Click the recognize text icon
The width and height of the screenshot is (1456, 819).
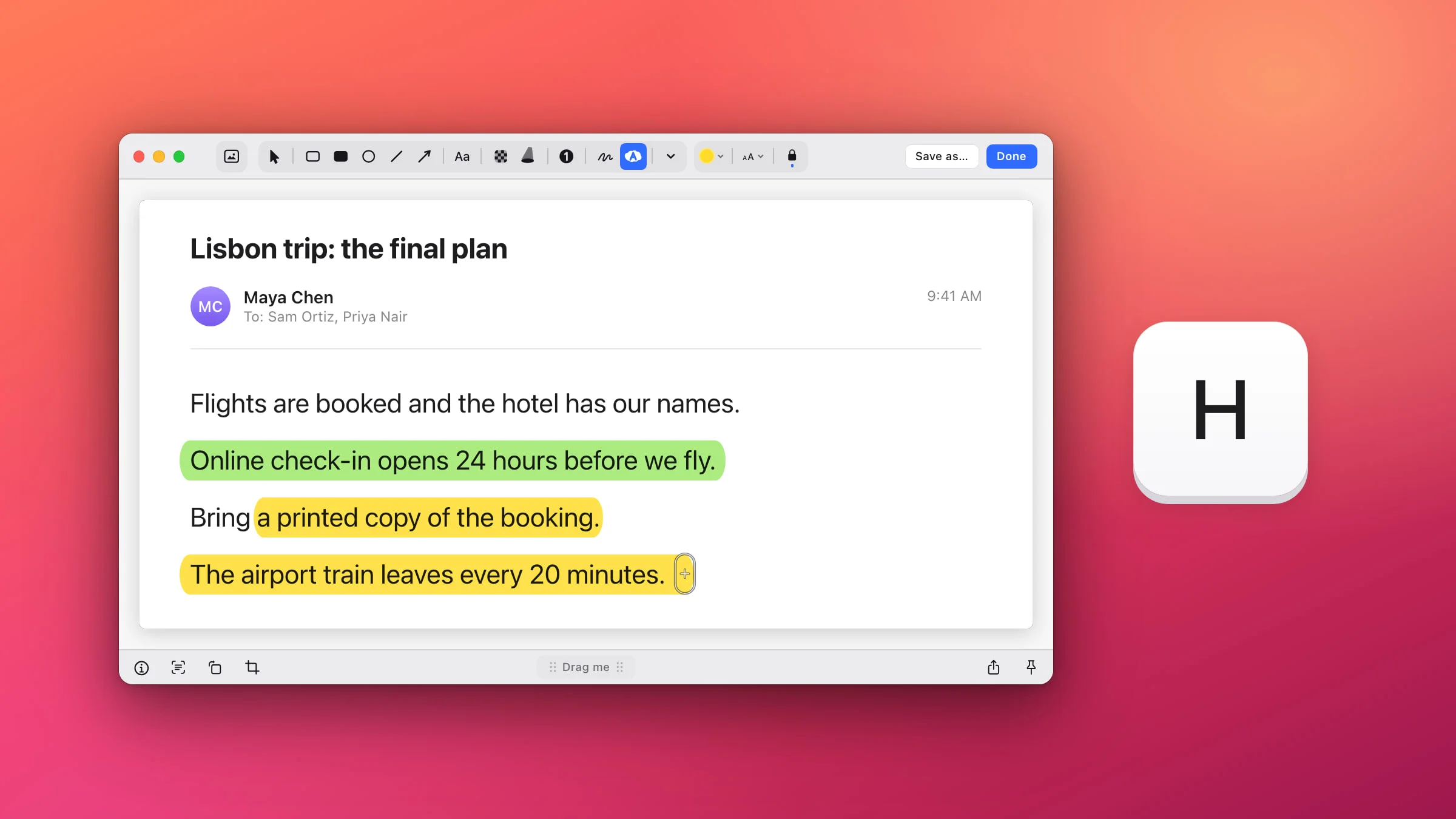(x=178, y=668)
